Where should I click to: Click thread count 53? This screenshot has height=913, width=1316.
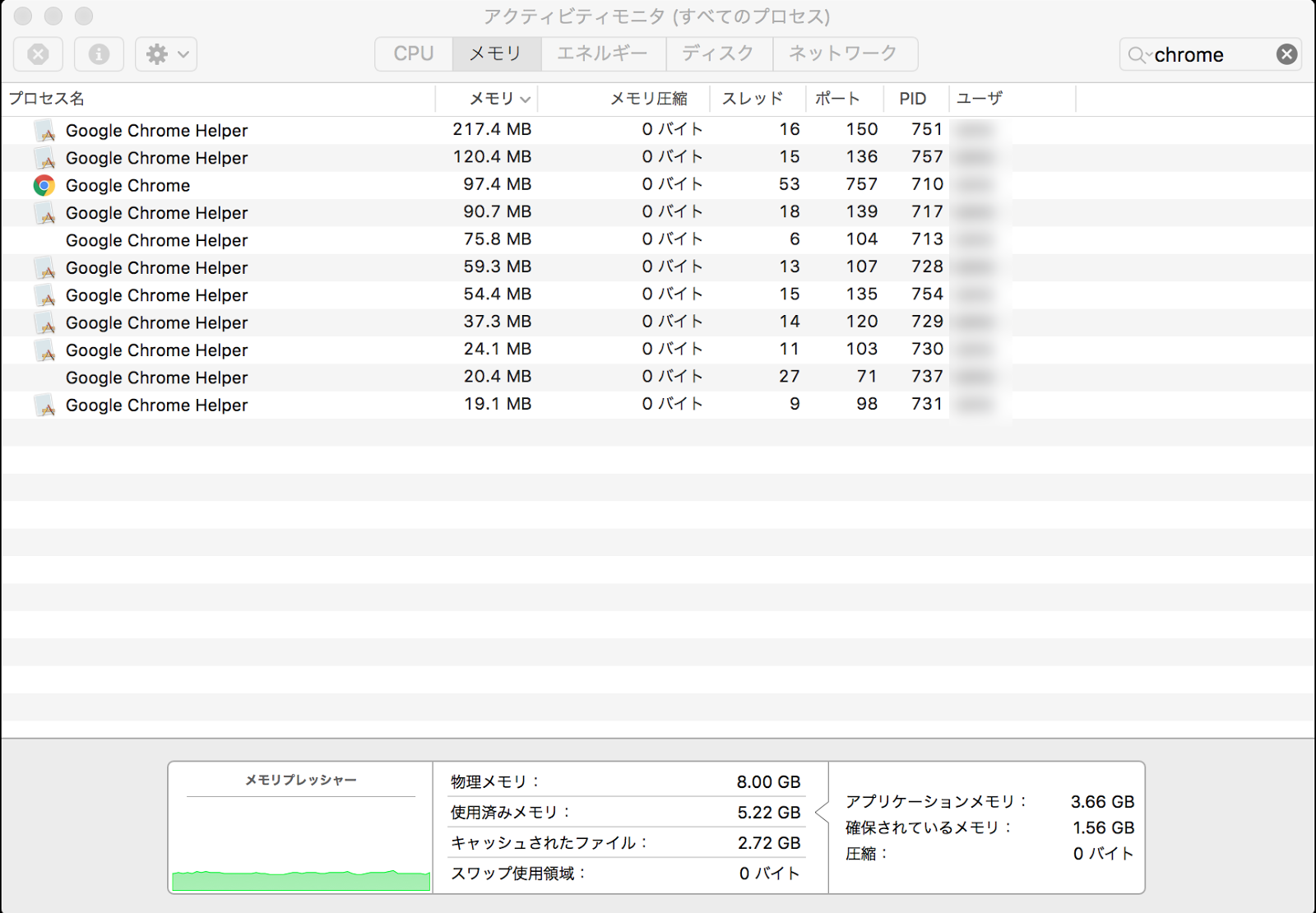790,184
